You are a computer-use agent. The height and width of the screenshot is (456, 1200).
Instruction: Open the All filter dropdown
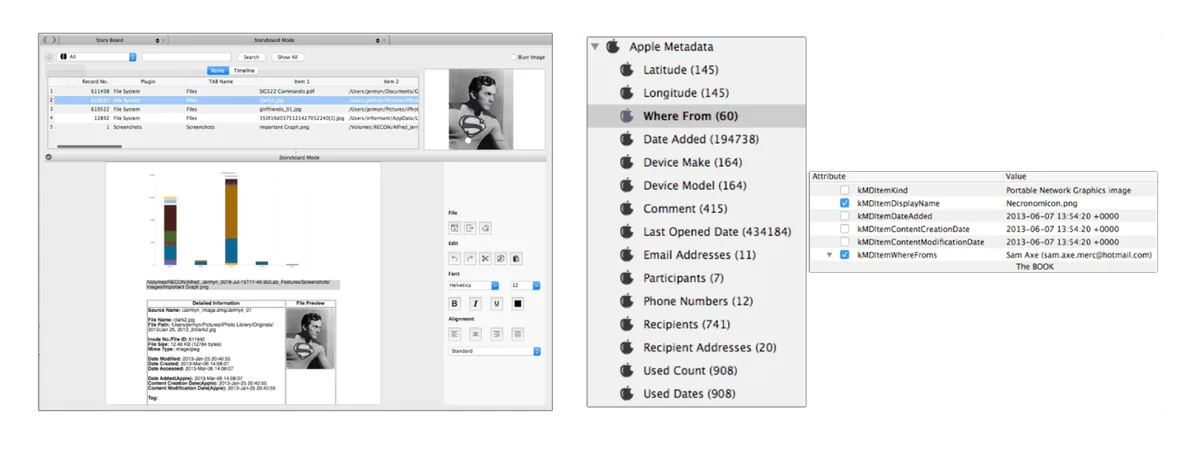(x=97, y=57)
